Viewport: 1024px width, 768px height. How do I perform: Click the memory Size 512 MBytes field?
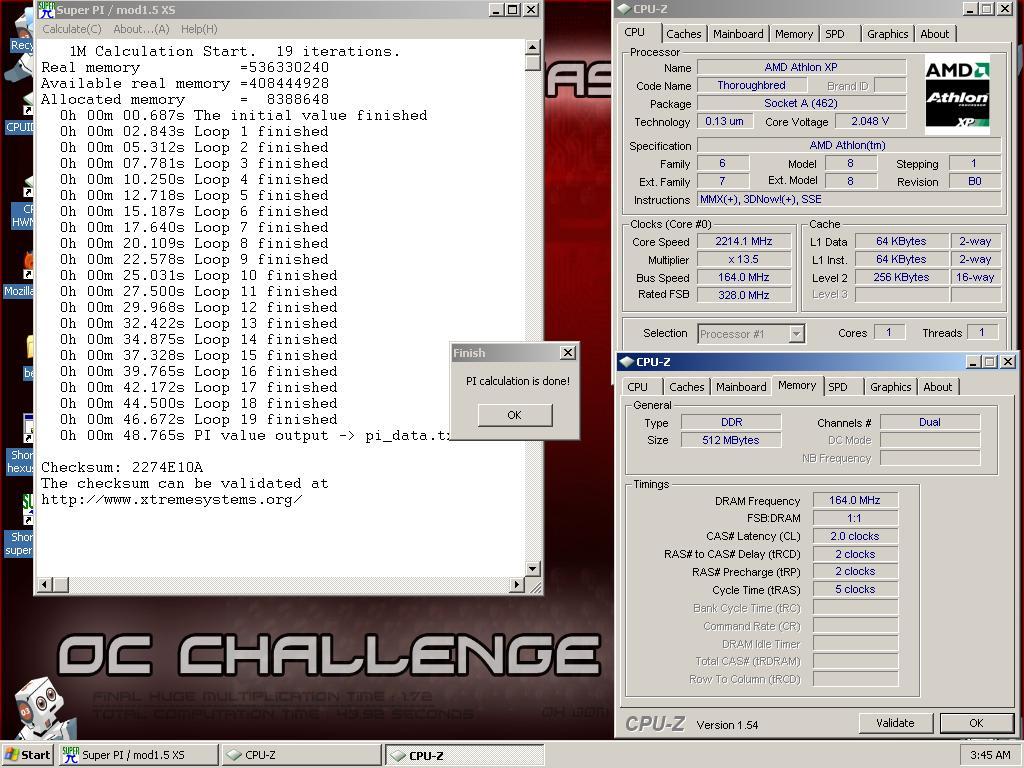pos(731,440)
